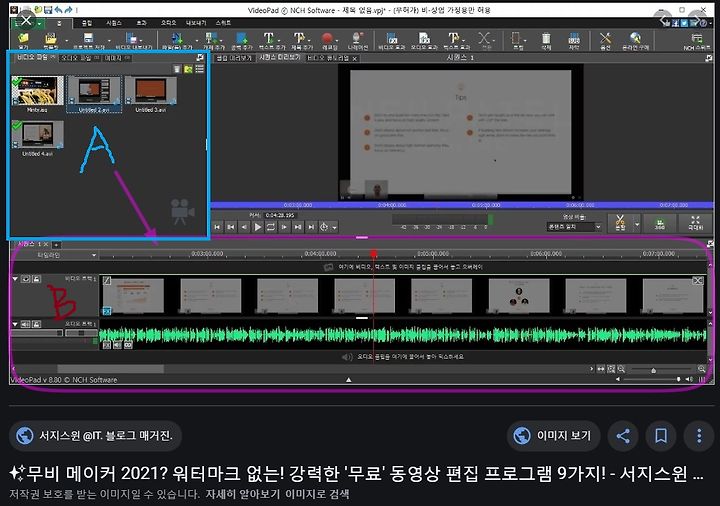Image resolution: width=720 pixels, height=506 pixels.
Task: Click the add folder icon in the bin
Action: pos(188,69)
